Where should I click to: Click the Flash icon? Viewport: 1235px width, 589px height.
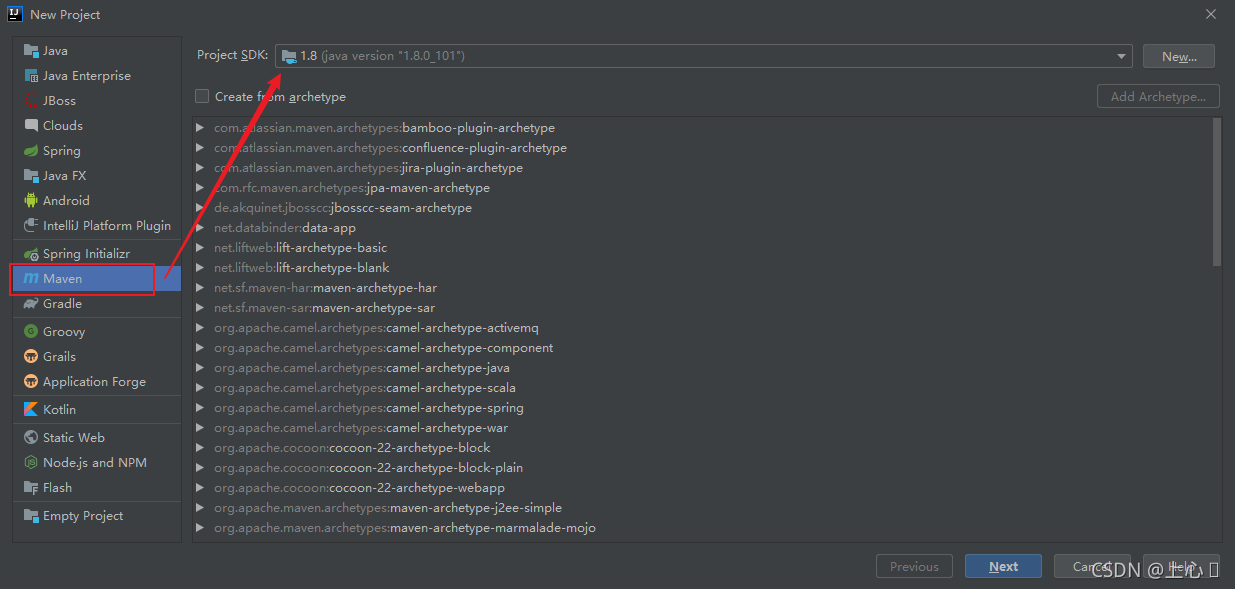click(31, 487)
